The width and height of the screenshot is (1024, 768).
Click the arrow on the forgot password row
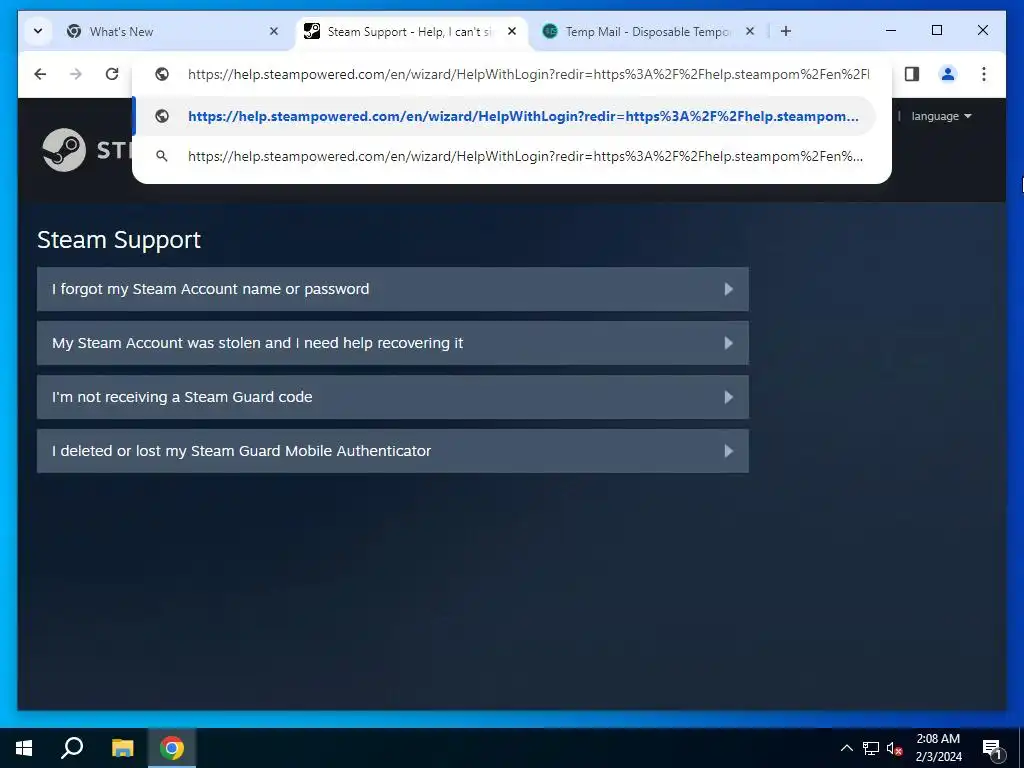point(729,289)
